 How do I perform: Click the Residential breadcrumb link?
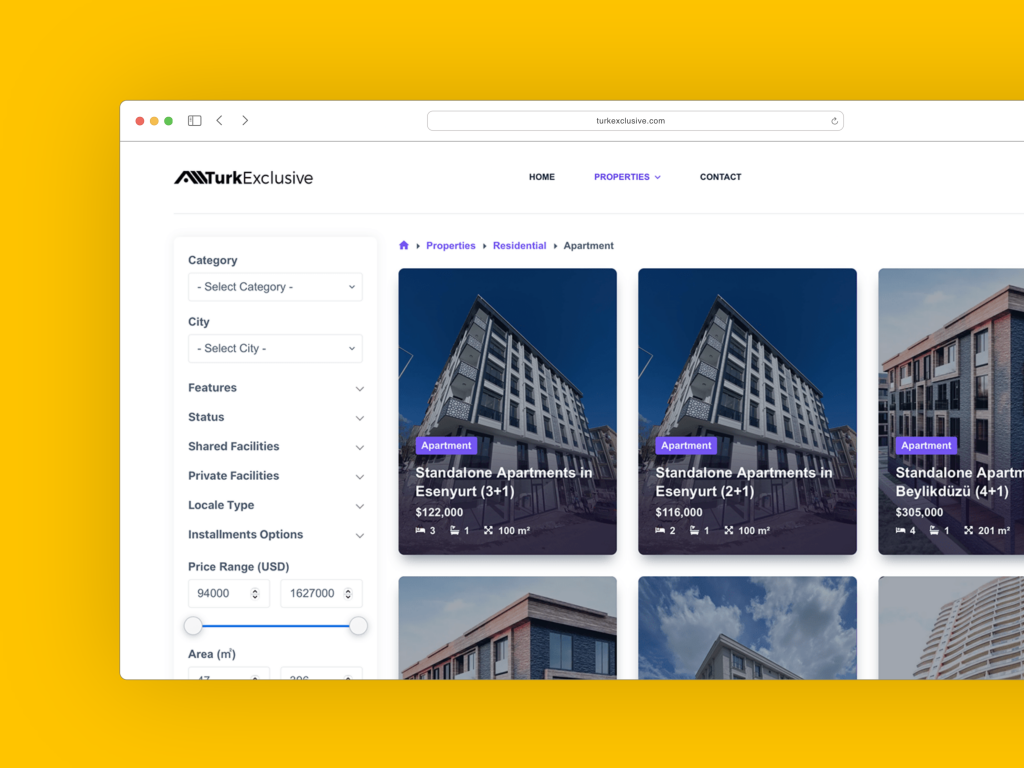(x=519, y=246)
